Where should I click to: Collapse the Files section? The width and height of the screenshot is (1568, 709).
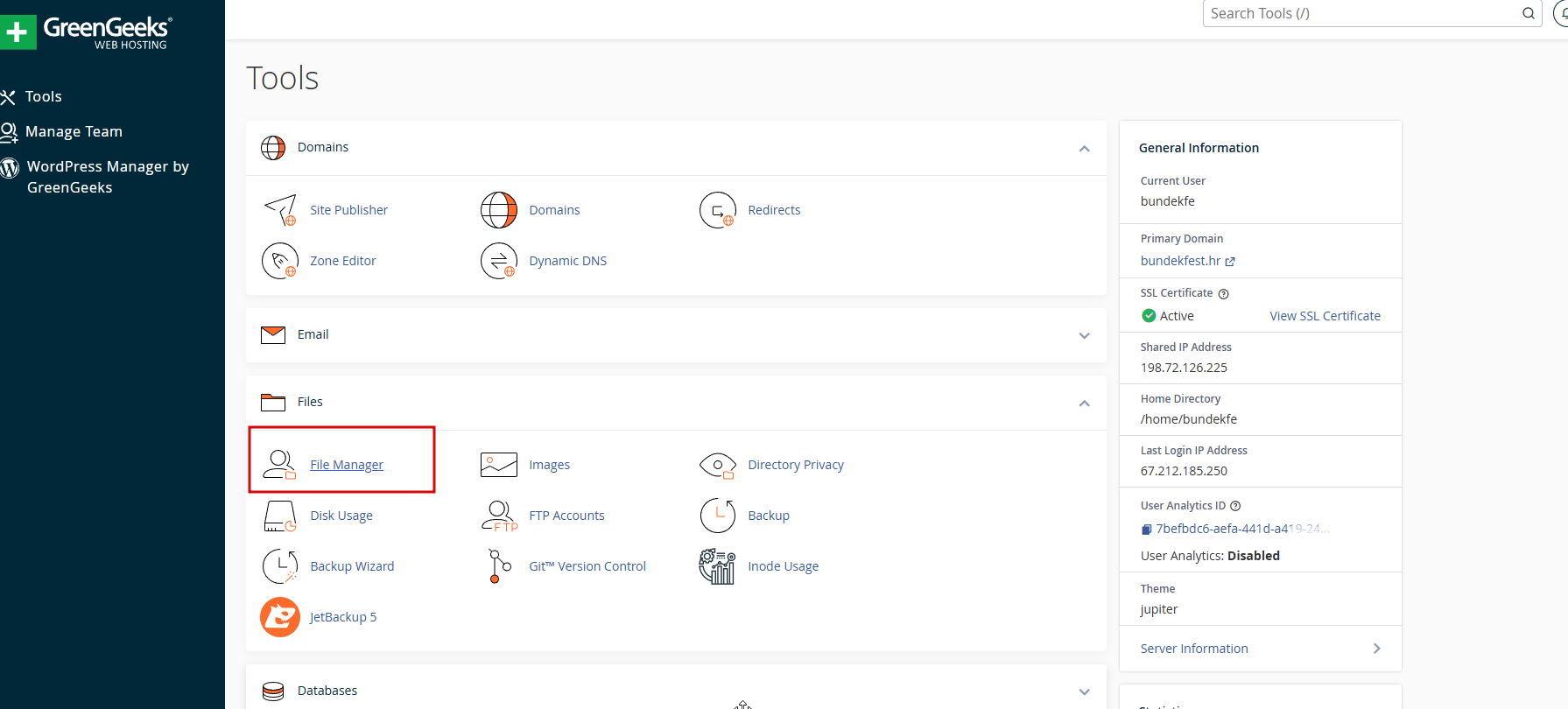[1084, 404]
